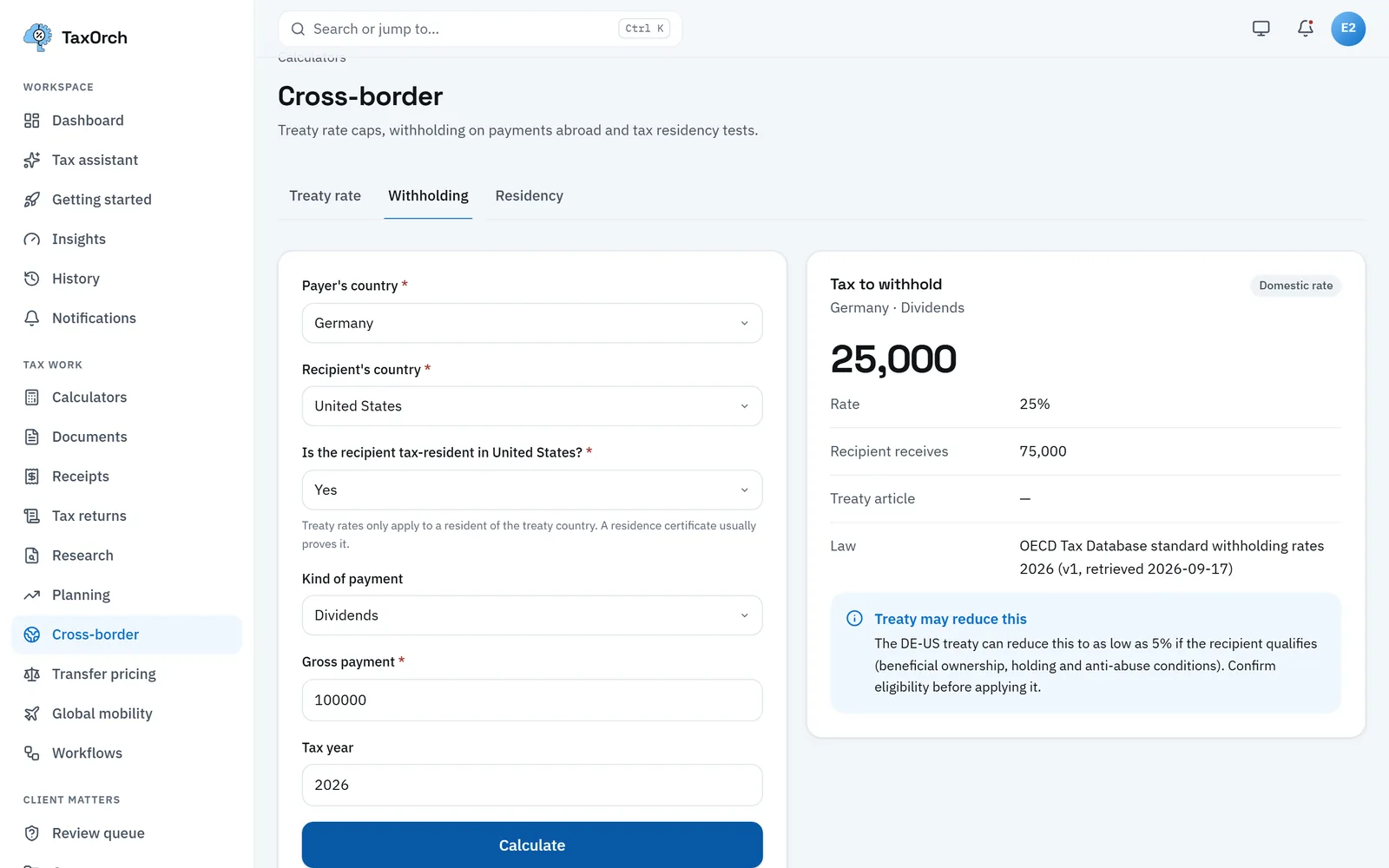
Task: Focus the Search or jump to box
Action: (x=480, y=29)
